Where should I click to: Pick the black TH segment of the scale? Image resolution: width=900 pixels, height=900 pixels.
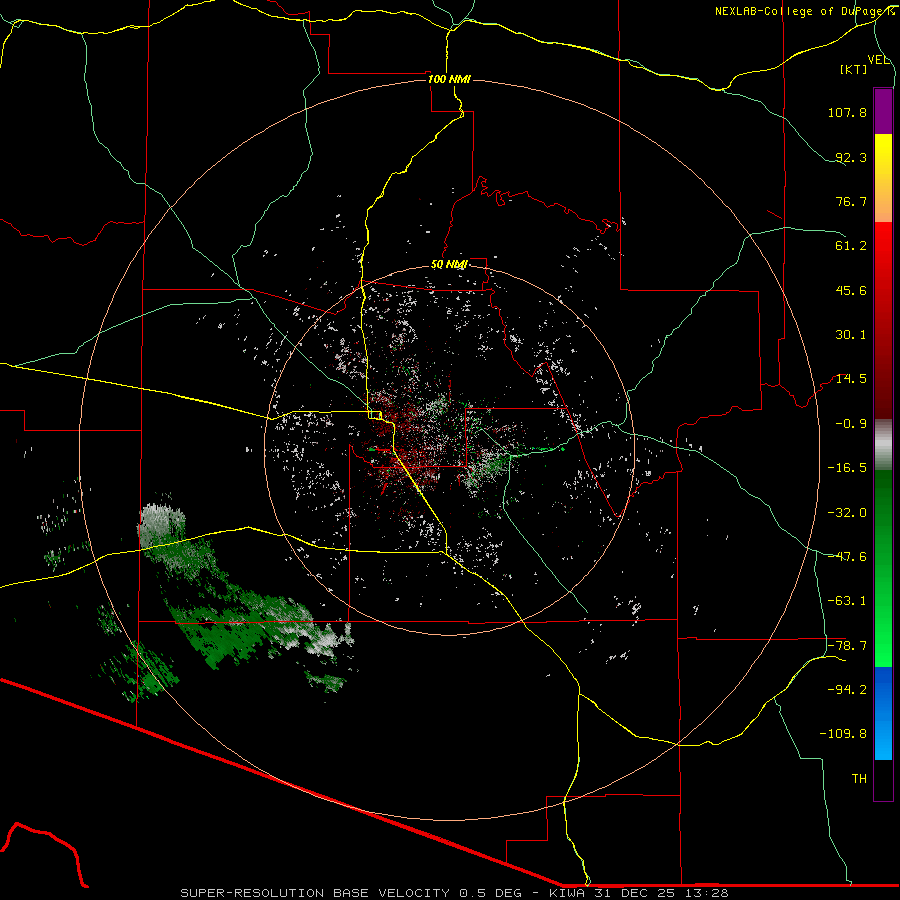pos(883,780)
